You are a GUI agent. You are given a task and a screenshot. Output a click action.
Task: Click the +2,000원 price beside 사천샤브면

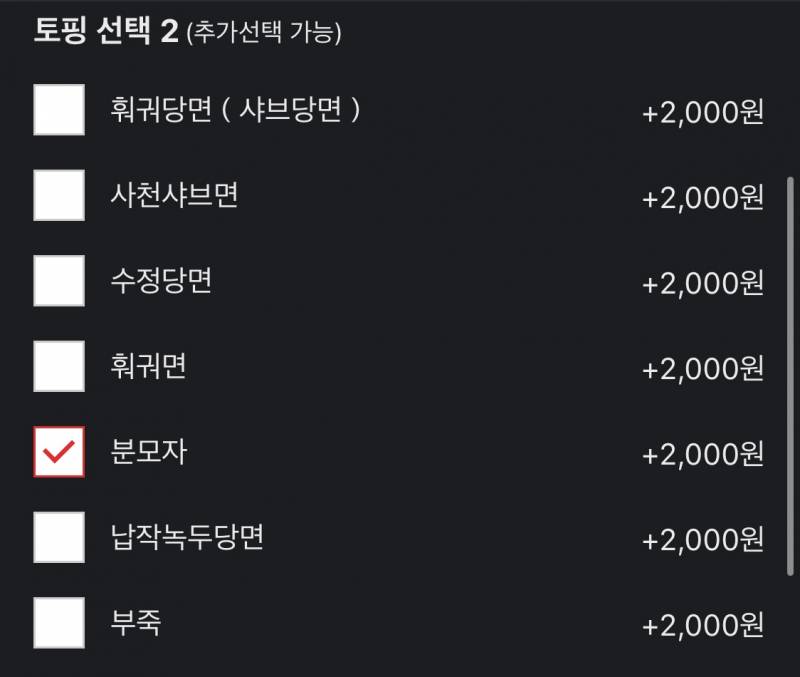click(x=700, y=198)
